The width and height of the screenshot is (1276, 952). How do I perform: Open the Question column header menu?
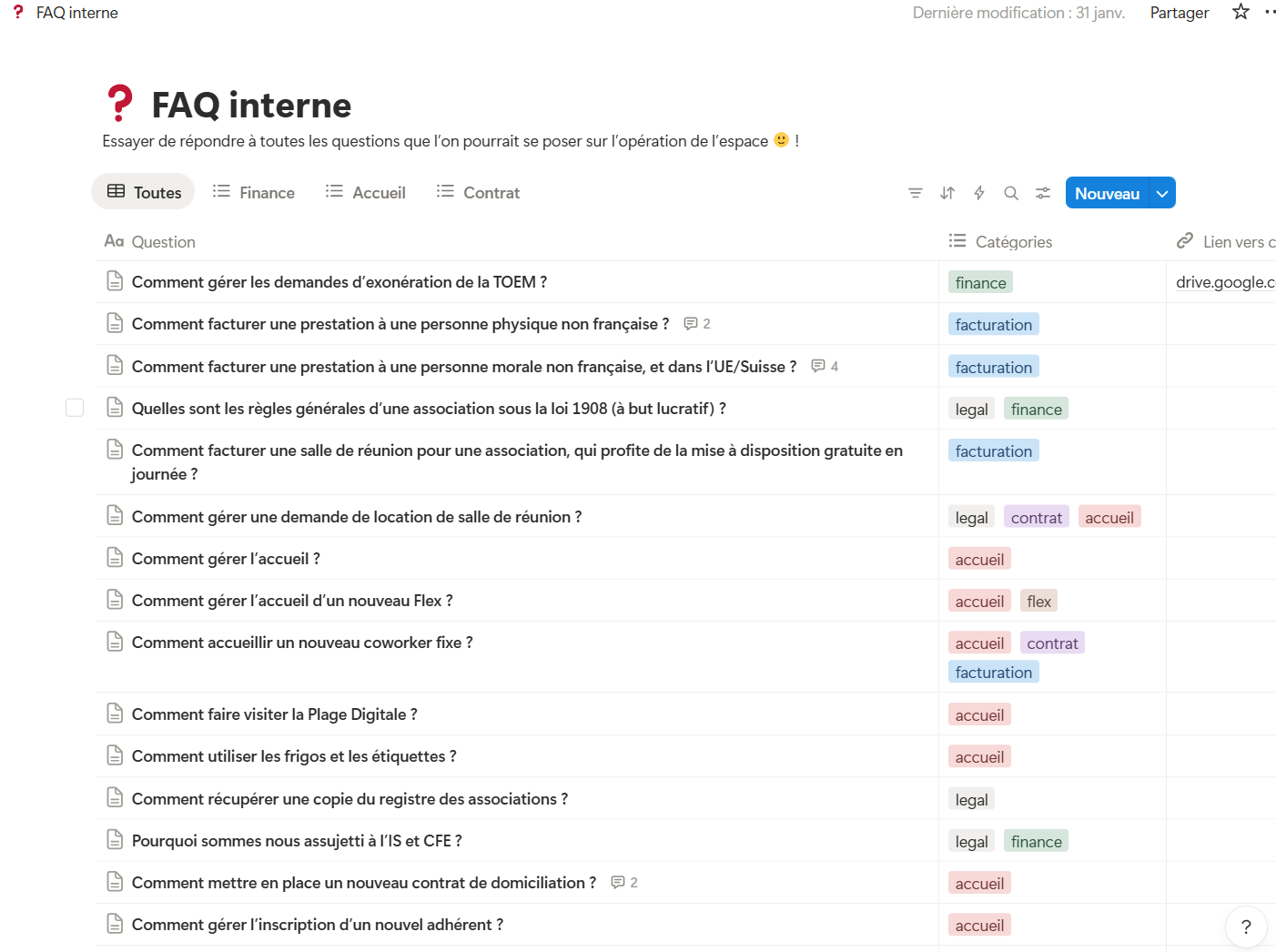point(163,242)
